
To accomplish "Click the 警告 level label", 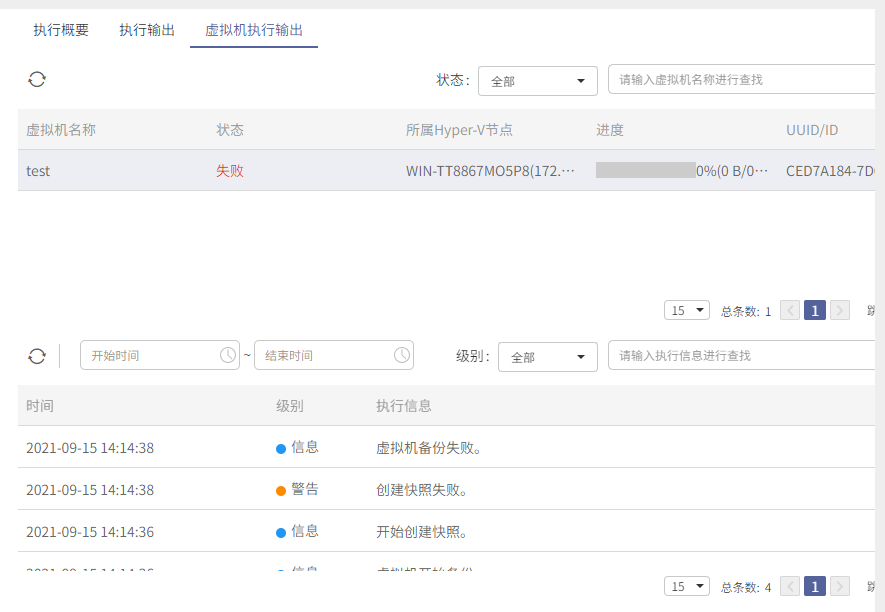I will pos(305,489).
